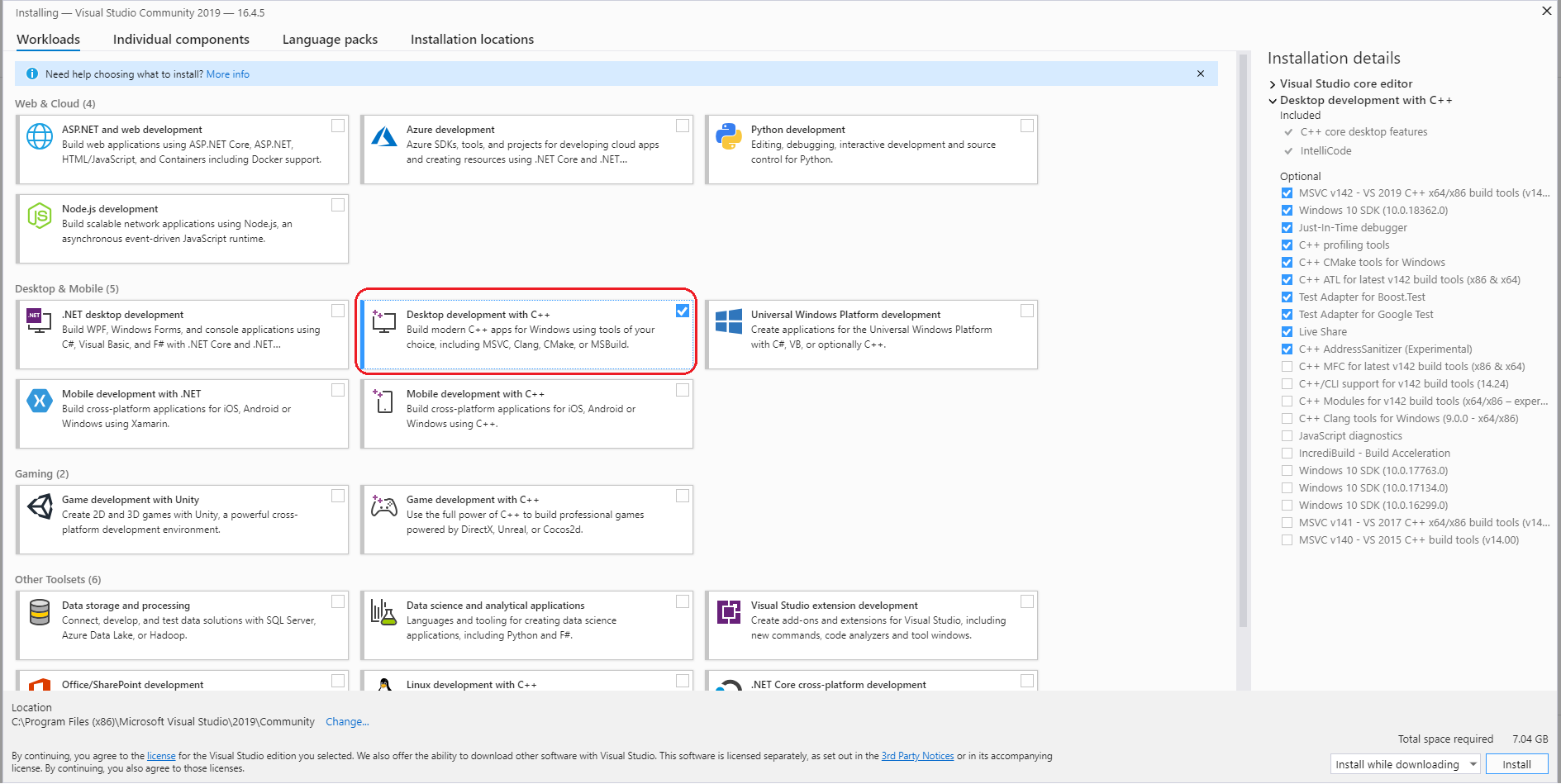Click the Linux penguin icon

384,685
